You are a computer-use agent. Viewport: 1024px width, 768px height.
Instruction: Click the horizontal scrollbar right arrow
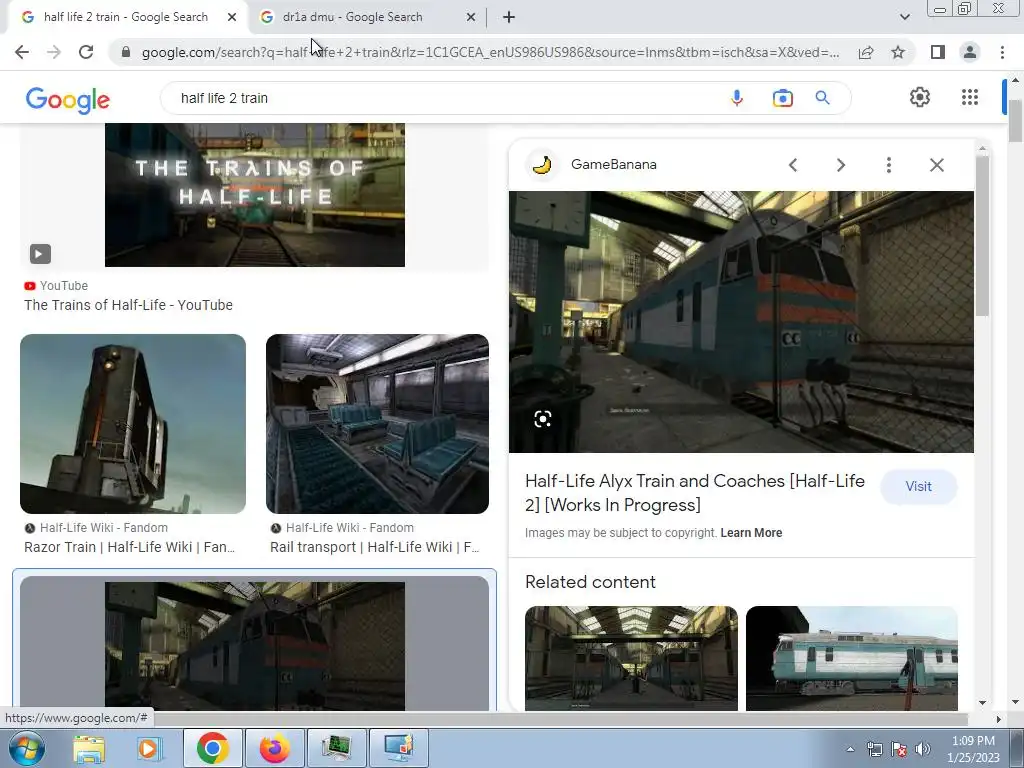coord(998,719)
